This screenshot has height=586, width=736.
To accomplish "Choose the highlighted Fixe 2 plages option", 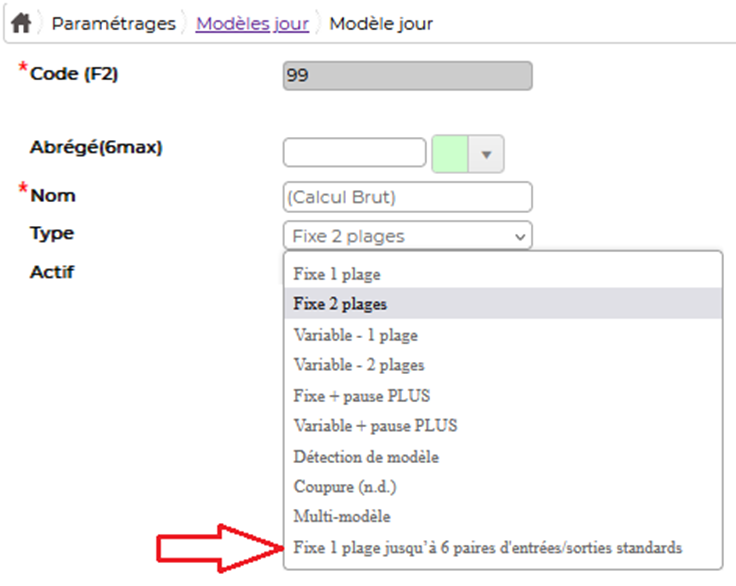I will [503, 304].
